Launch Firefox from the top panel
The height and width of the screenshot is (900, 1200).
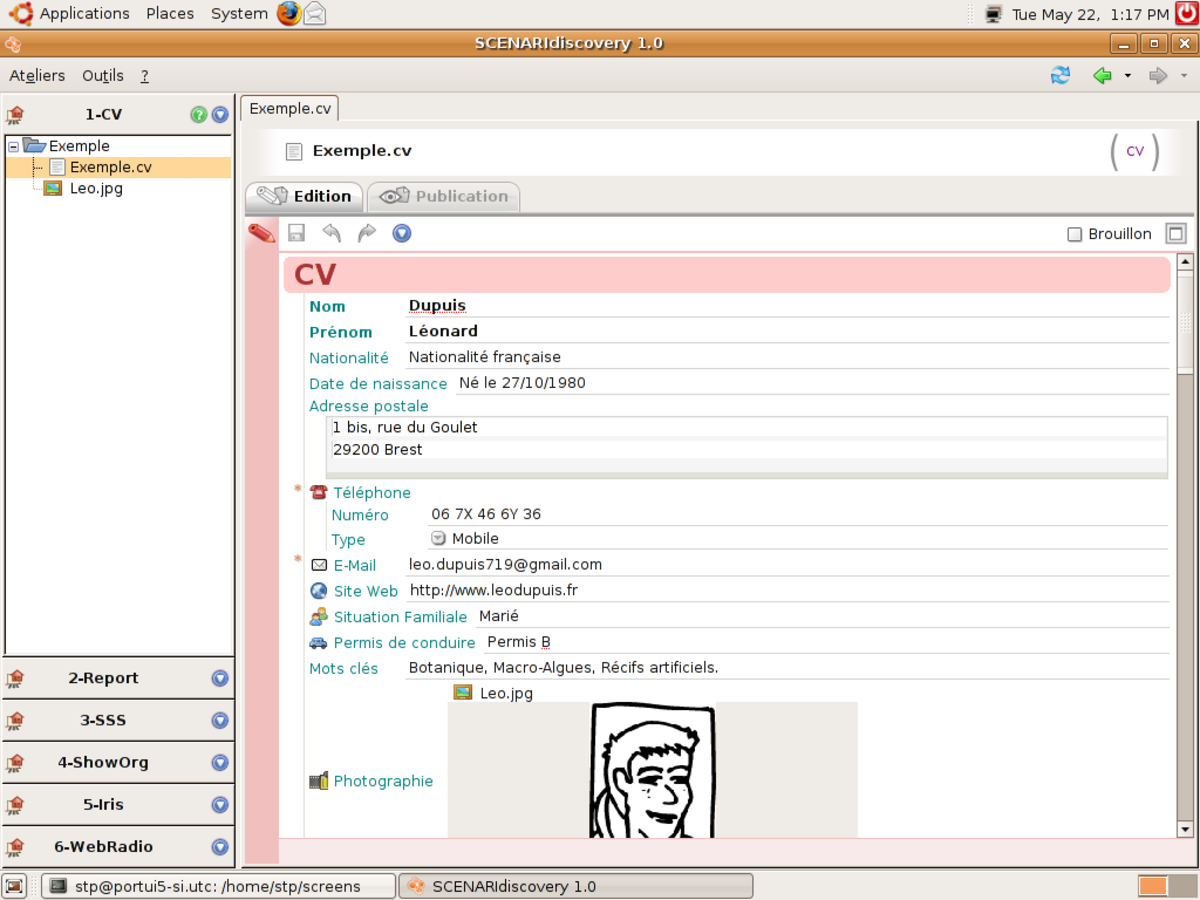(x=289, y=13)
